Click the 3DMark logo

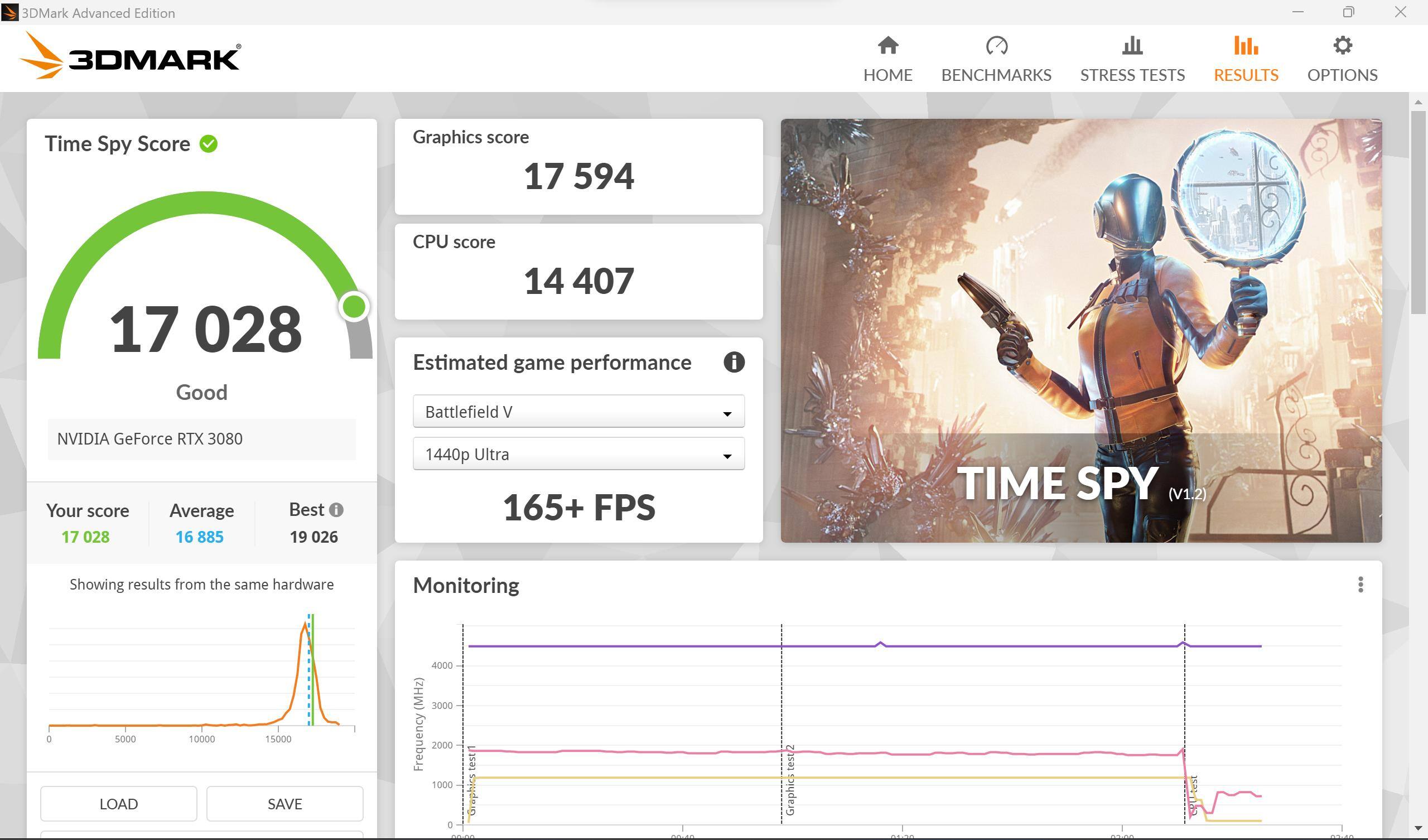(x=131, y=57)
